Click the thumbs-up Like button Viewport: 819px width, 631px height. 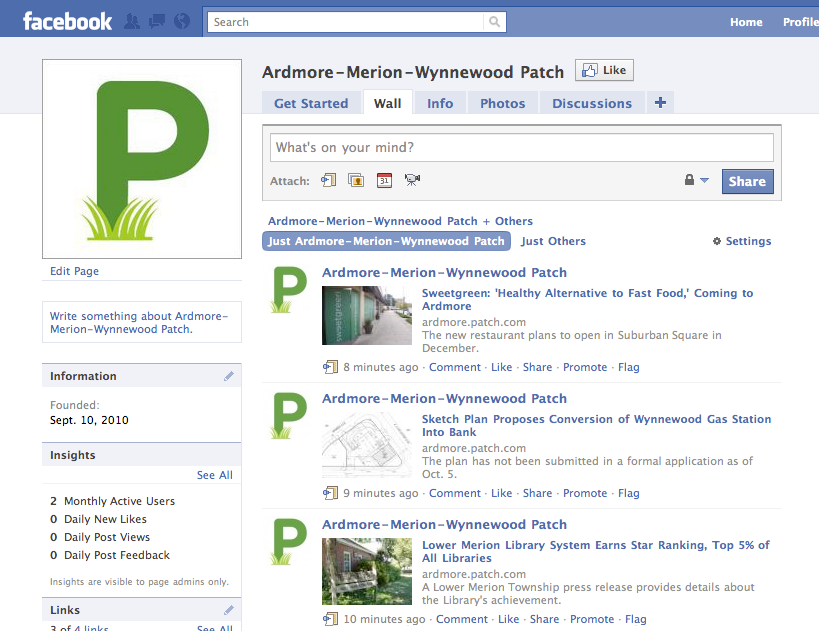[604, 70]
